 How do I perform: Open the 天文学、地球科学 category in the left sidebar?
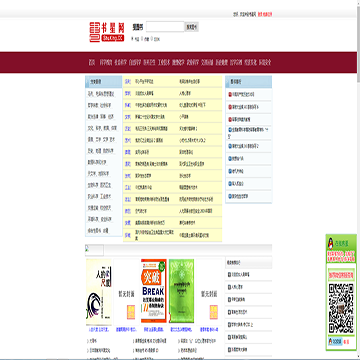tap(99, 174)
